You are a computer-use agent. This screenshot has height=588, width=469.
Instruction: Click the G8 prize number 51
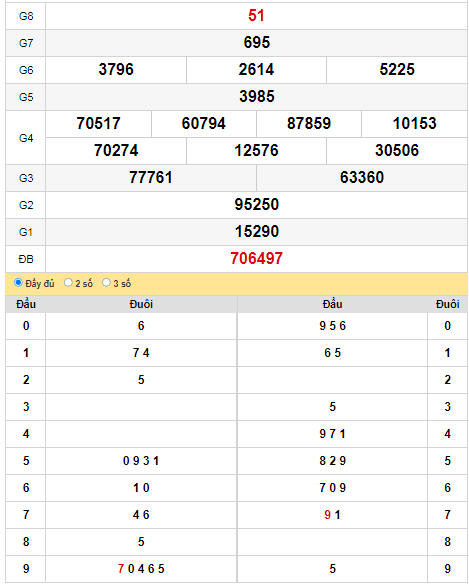256,15
